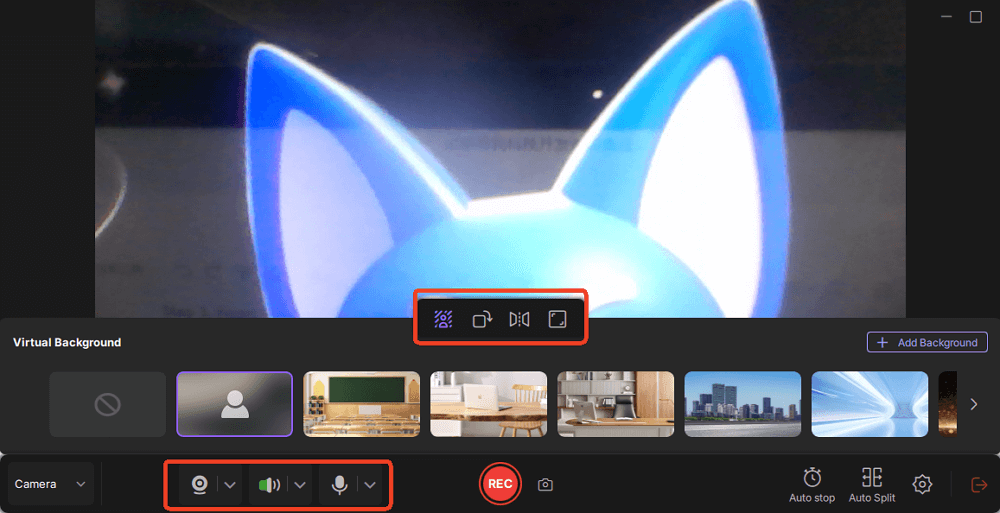Screen dimensions: 1000x513
Task: Open the Camera mode dropdown
Action: click(50, 484)
